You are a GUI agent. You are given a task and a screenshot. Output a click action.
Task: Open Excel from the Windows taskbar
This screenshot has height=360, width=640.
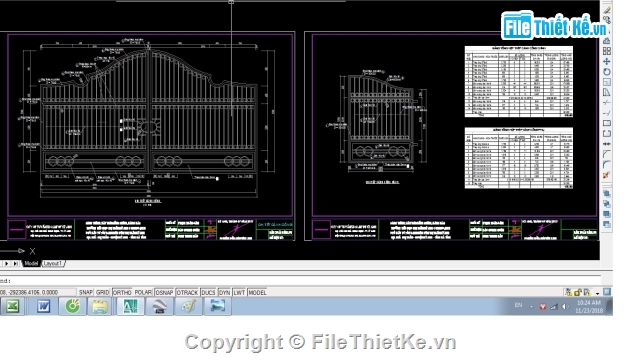(x=13, y=306)
